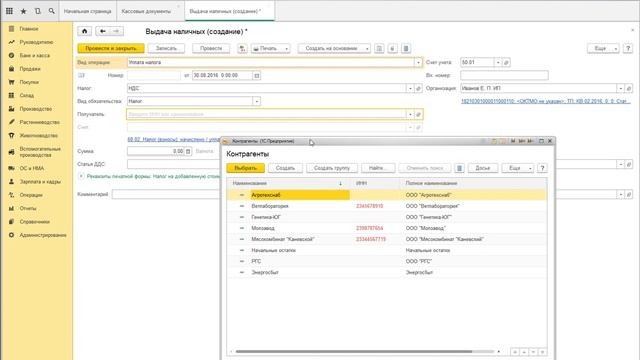Open Создать на основании dropdown

(334, 49)
